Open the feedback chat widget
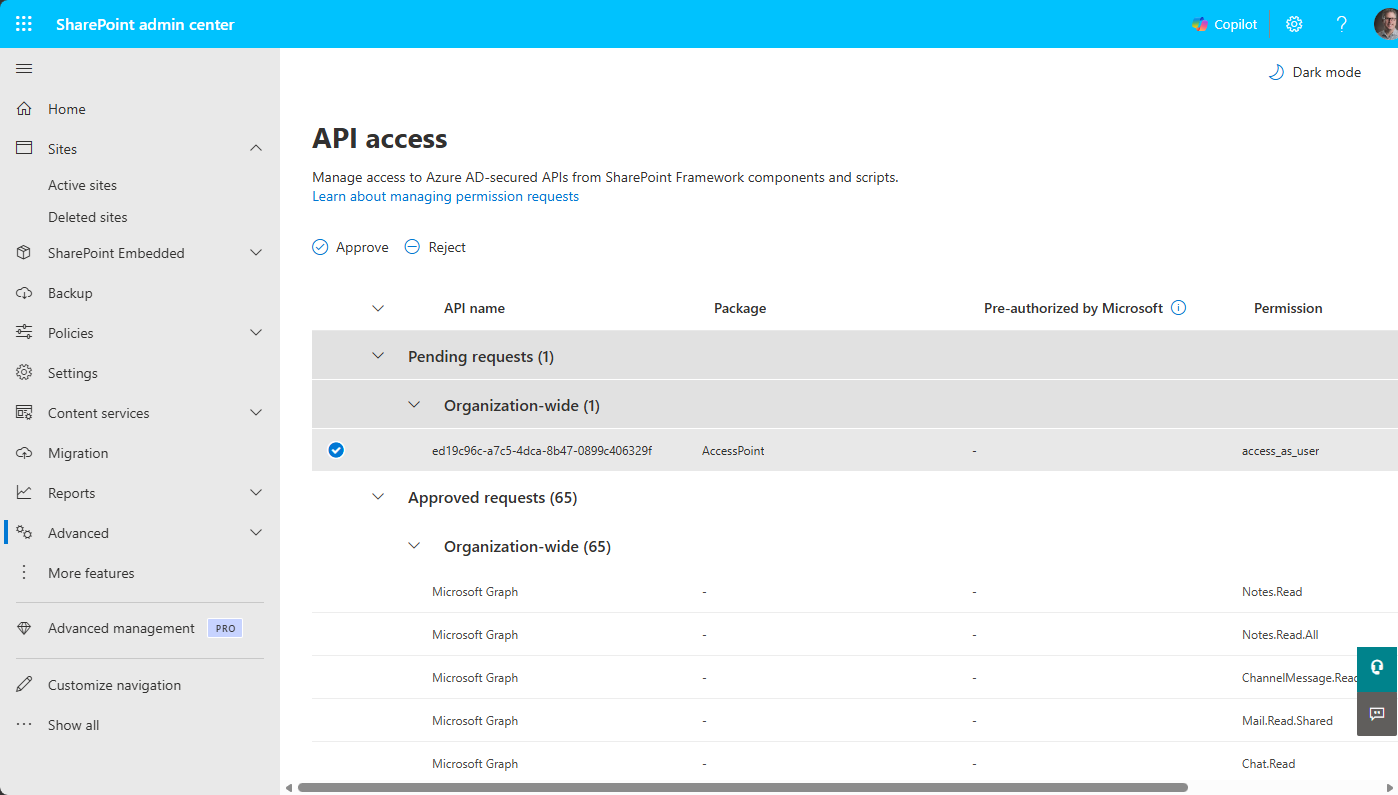Viewport: 1398px width, 795px height. [1377, 713]
